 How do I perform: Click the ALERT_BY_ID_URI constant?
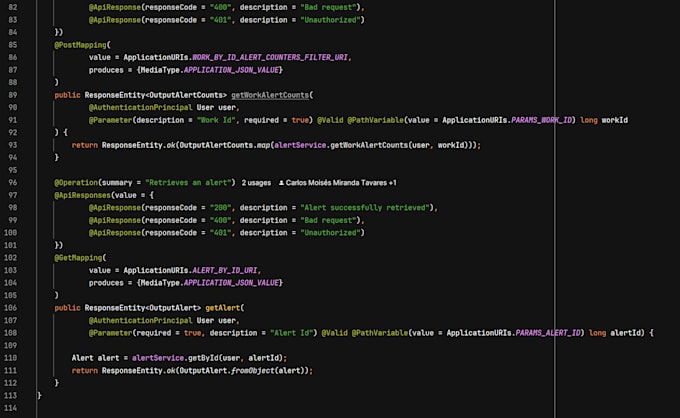tap(225, 271)
